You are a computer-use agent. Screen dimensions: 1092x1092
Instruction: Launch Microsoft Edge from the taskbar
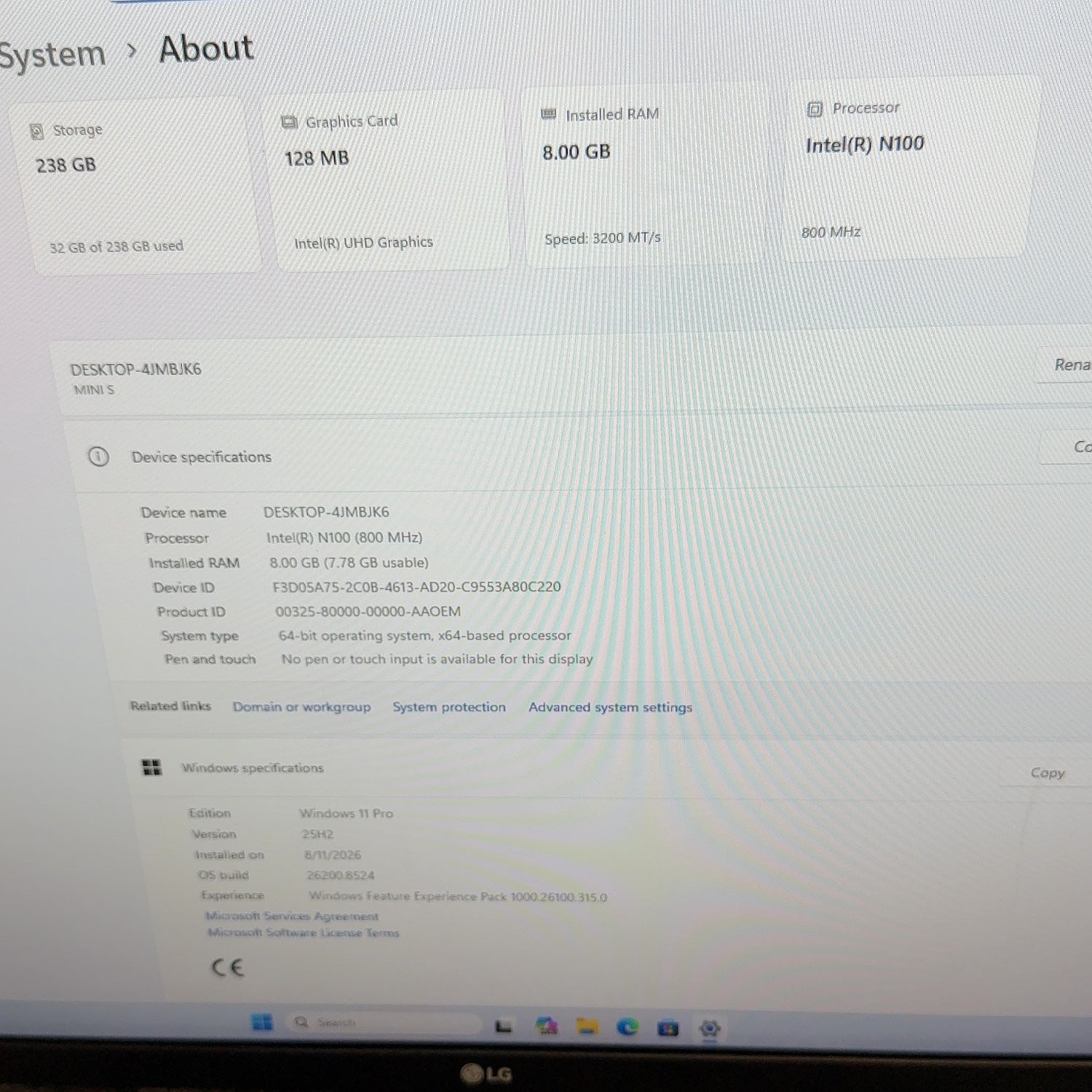[x=628, y=1027]
